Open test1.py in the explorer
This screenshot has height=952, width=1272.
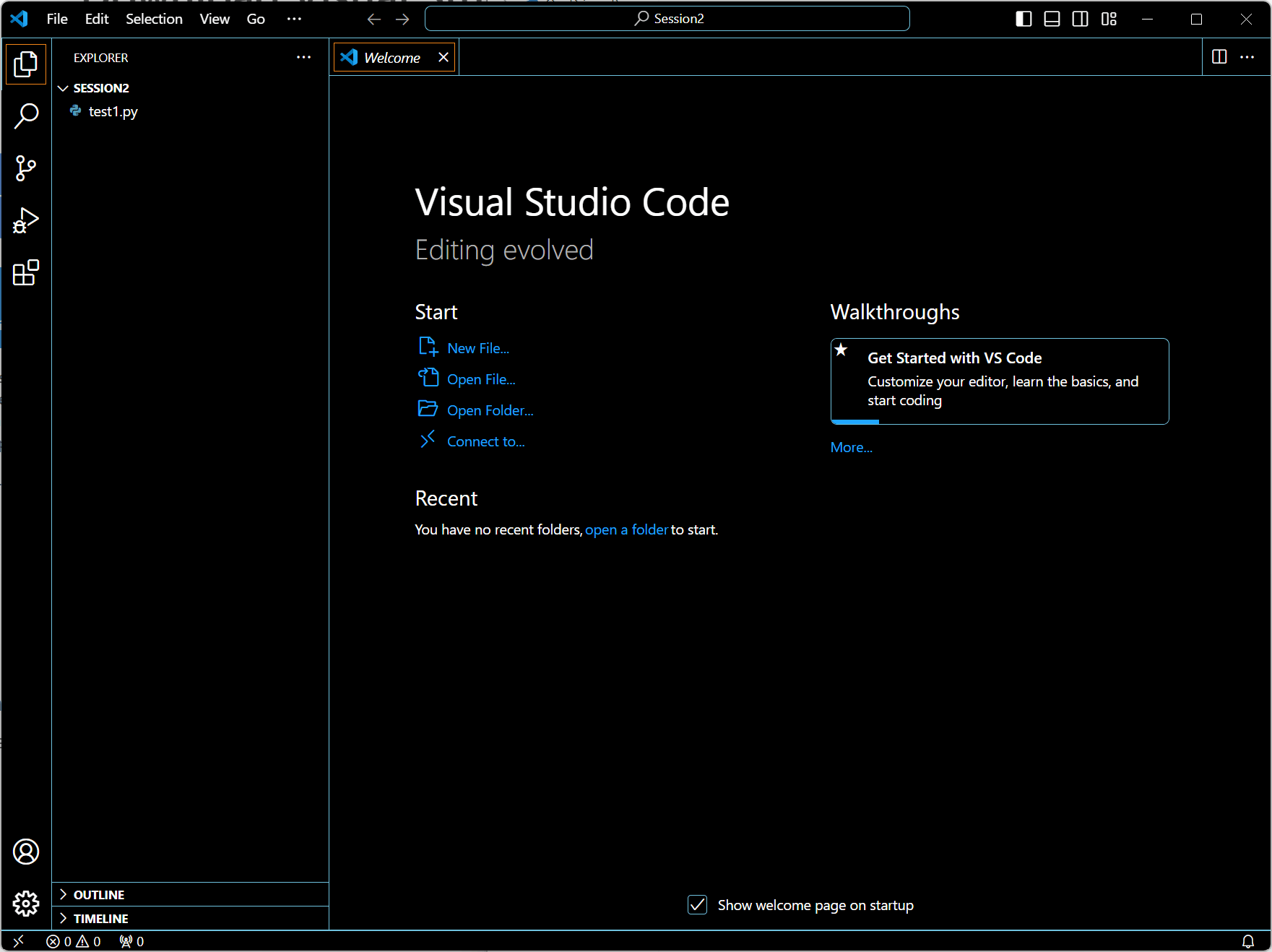(x=113, y=111)
